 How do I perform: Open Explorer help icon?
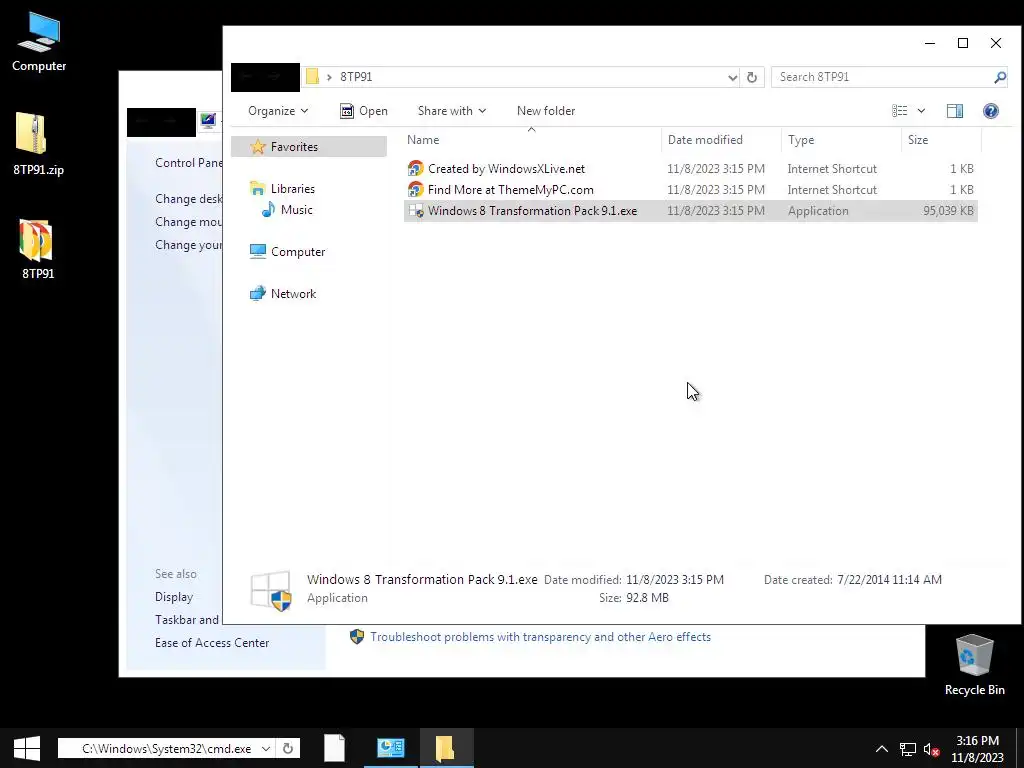[x=991, y=111]
